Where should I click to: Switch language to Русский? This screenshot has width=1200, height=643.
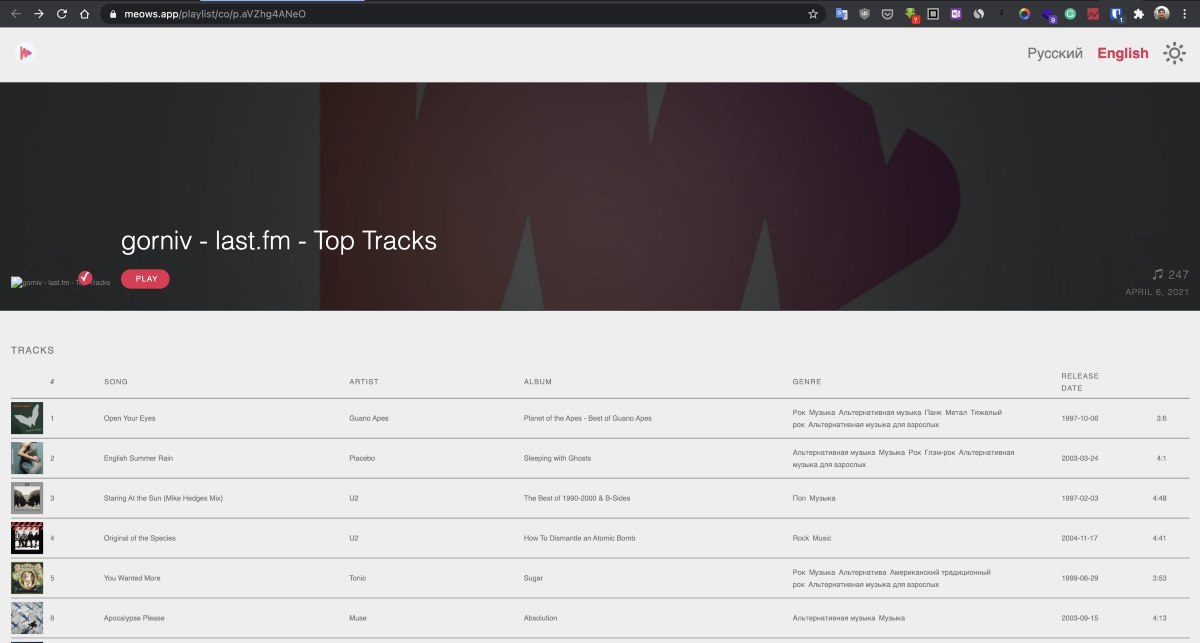pos(1055,53)
